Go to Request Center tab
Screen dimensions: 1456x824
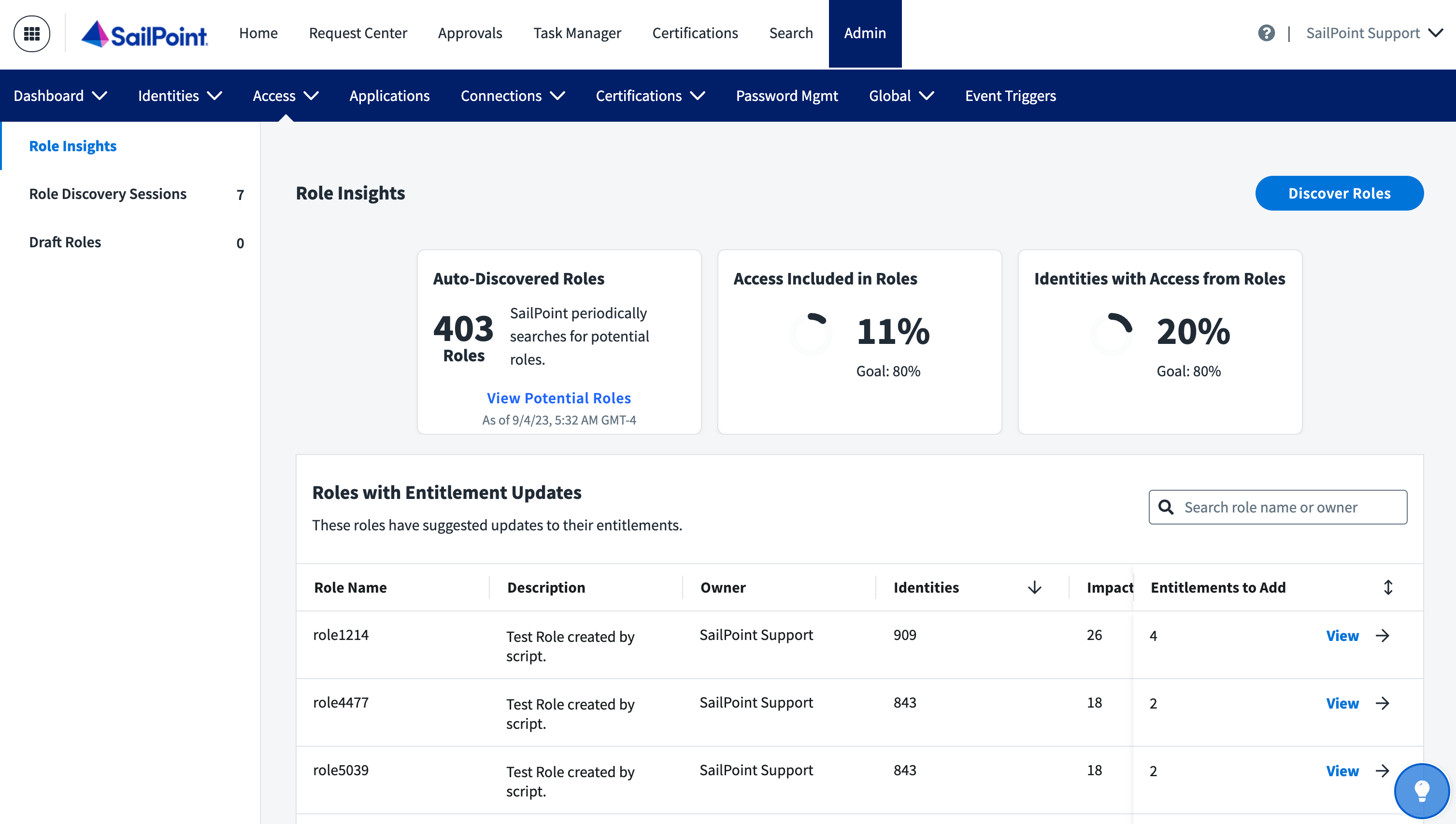pos(357,33)
